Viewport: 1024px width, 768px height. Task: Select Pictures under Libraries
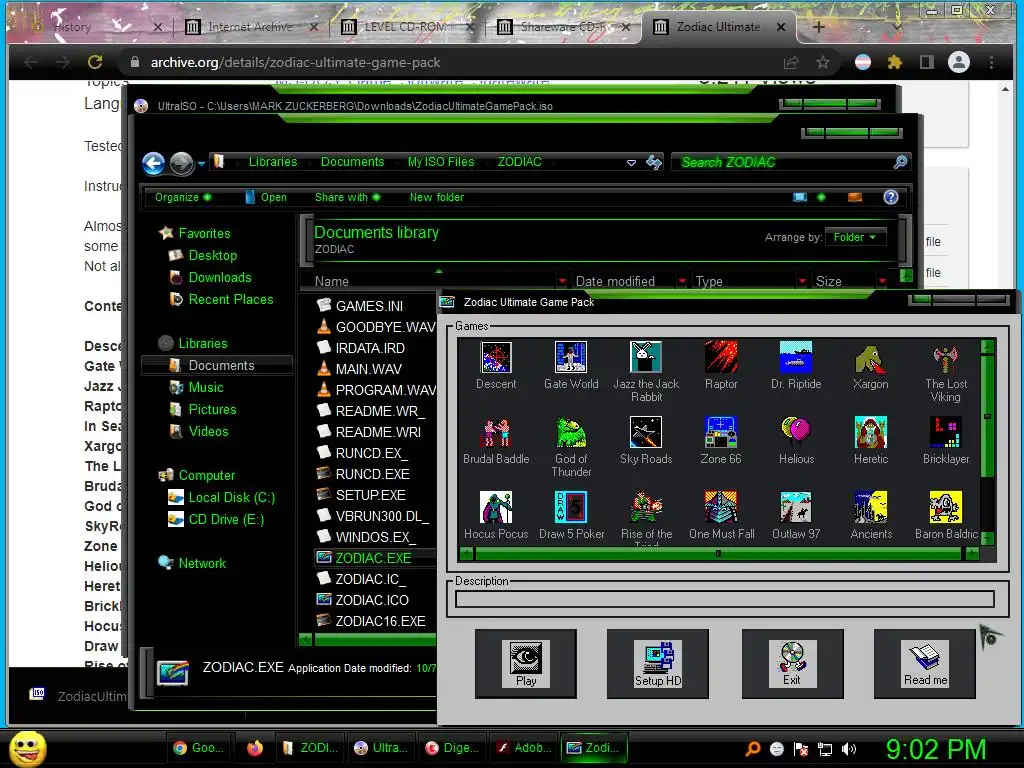click(212, 409)
